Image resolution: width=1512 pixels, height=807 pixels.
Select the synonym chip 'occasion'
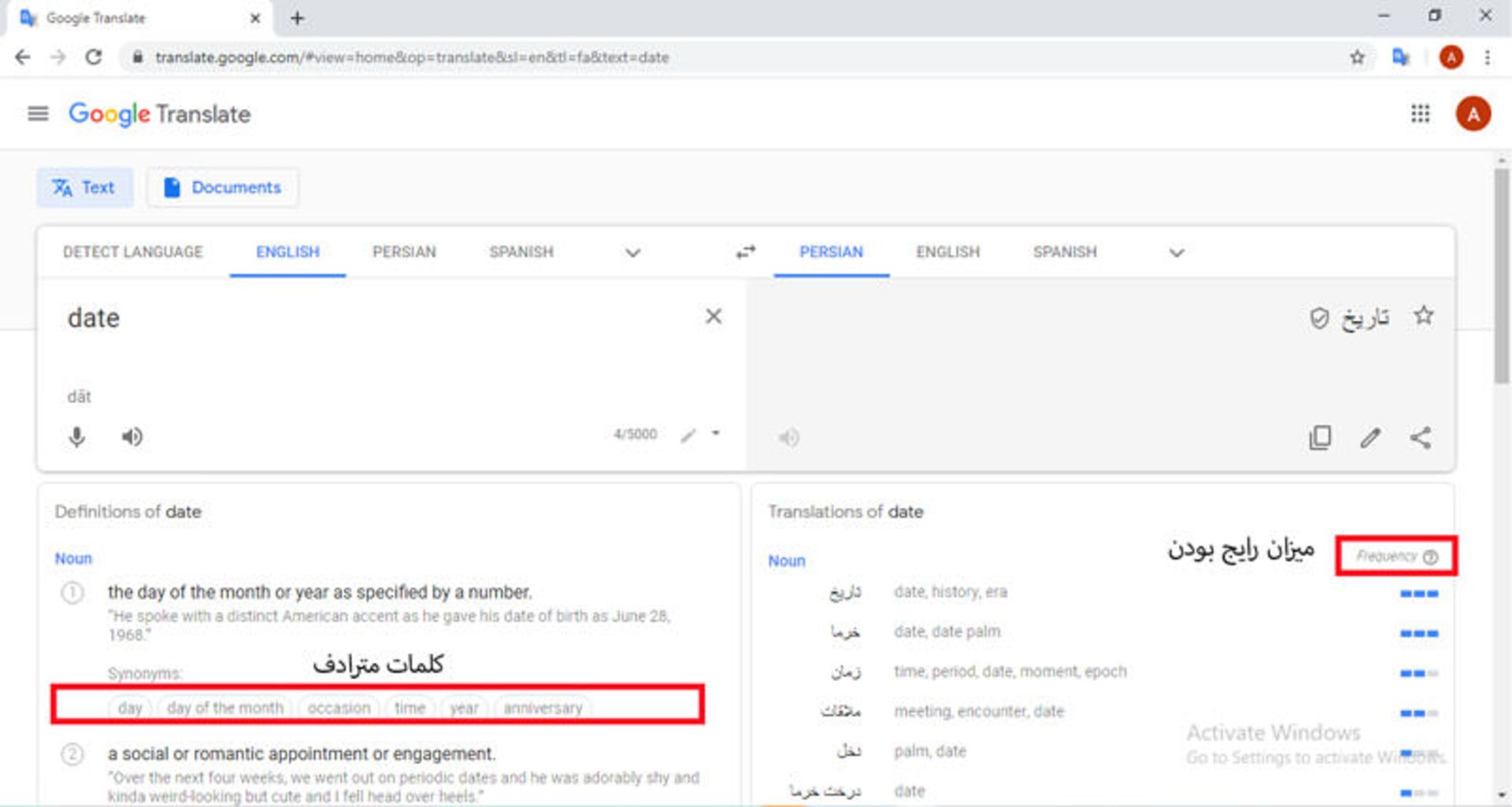pyautogui.click(x=339, y=708)
